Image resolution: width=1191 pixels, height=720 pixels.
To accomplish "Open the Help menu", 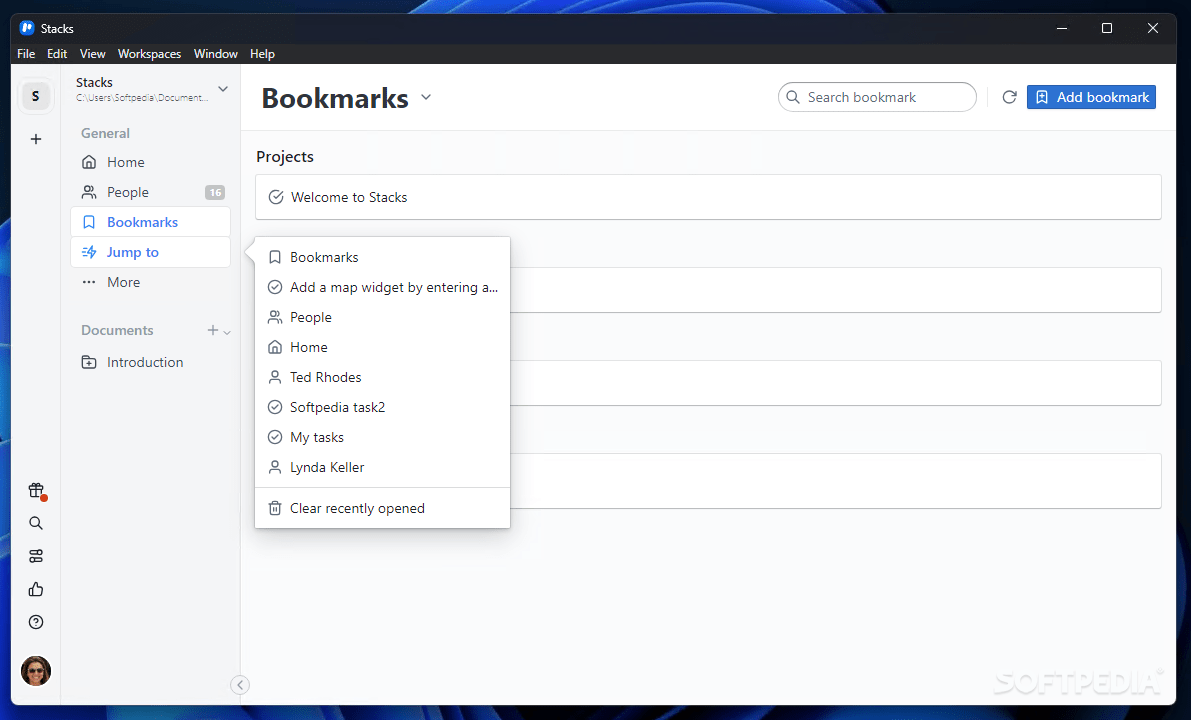I will pos(262,54).
